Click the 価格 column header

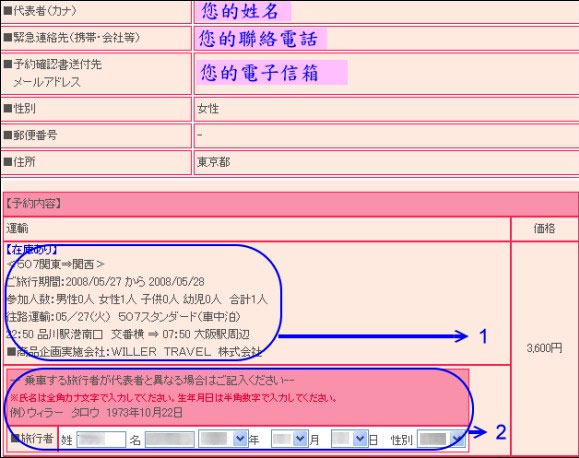(544, 229)
